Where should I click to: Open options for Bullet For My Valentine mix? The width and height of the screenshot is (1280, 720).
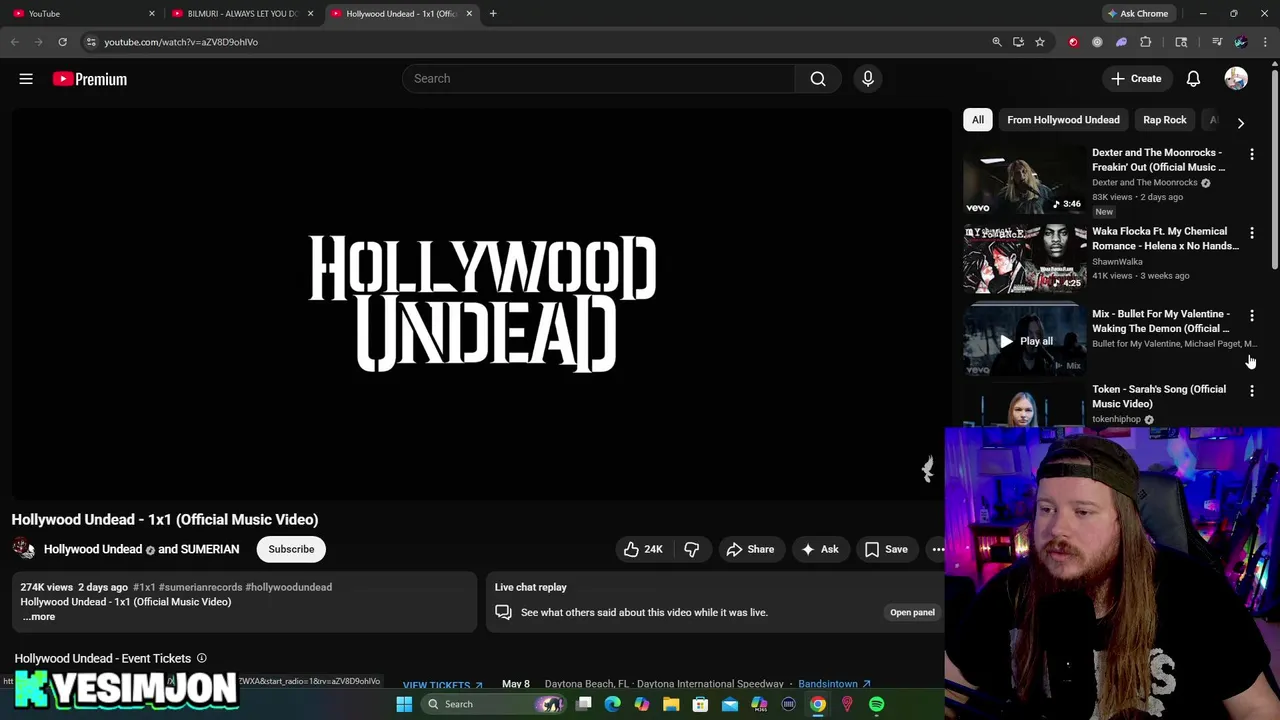coord(1252,316)
